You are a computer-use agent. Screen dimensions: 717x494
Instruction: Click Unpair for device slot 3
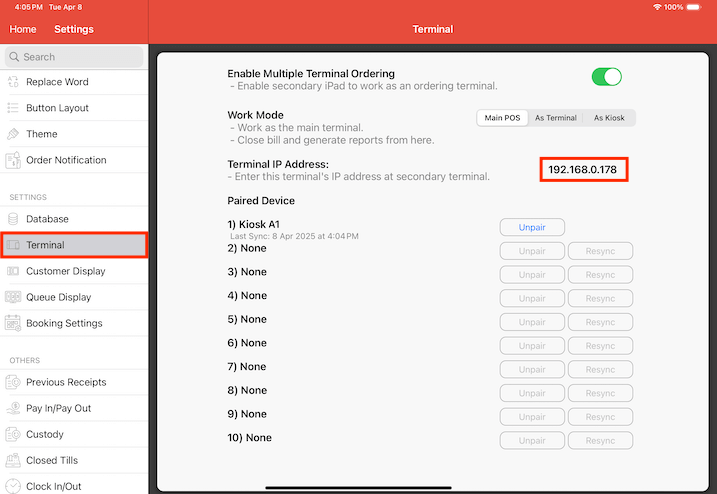(x=532, y=275)
